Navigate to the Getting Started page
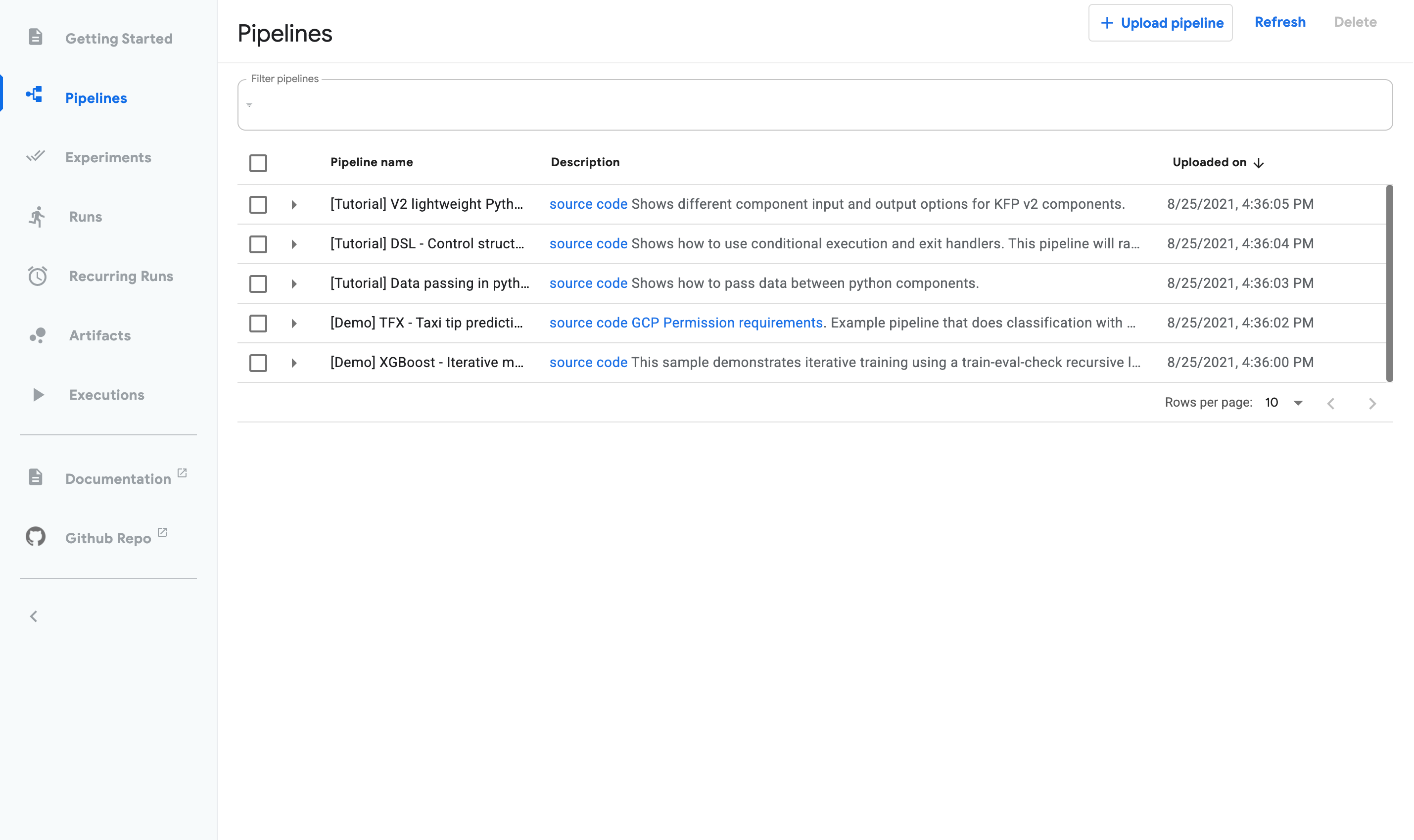 click(119, 38)
